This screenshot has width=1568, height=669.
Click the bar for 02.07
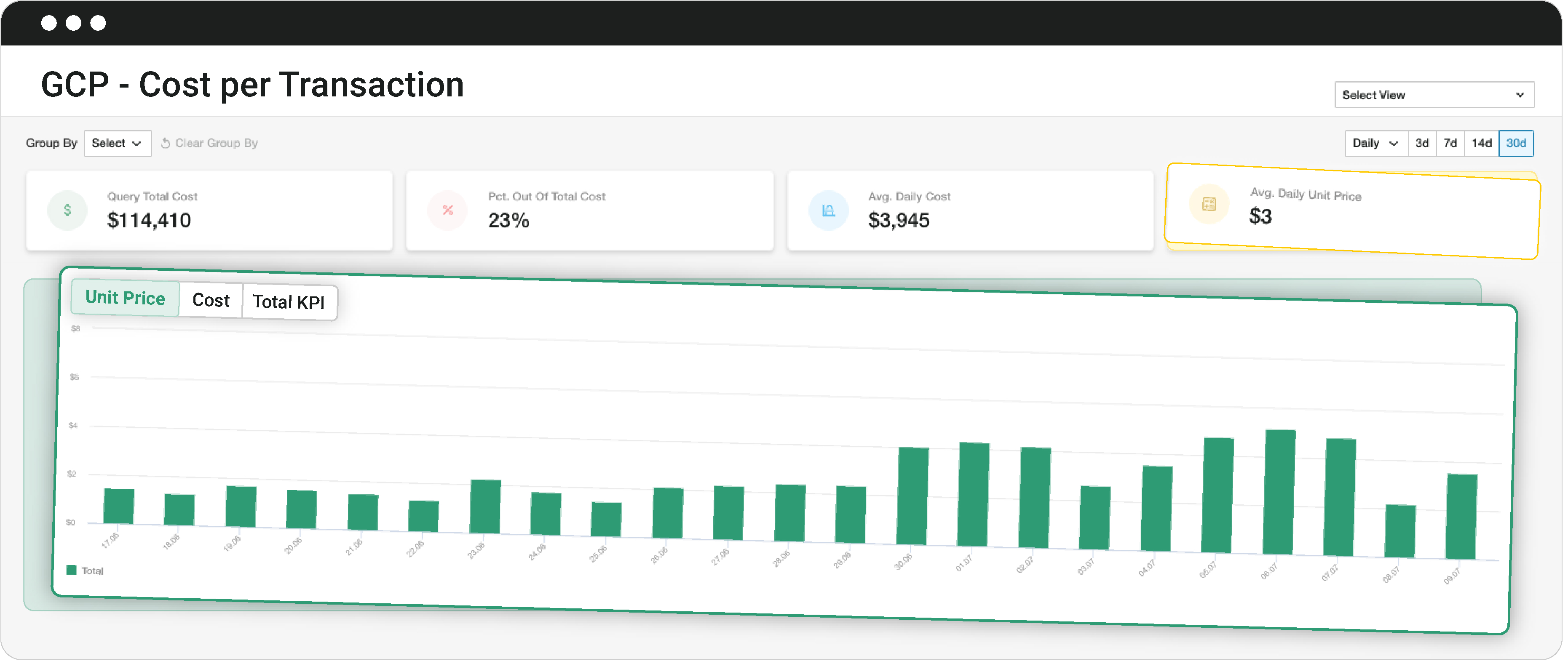click(1035, 498)
